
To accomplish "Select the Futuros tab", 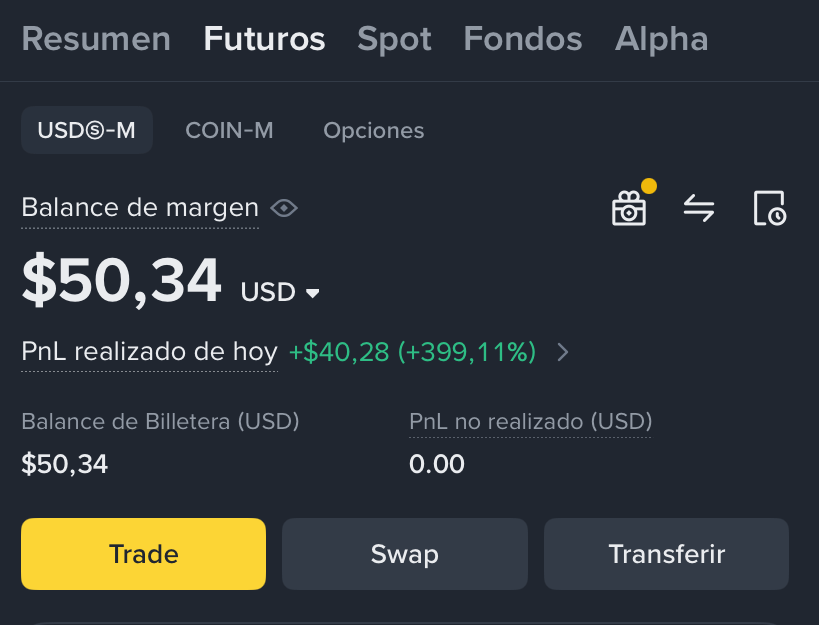I will [x=264, y=39].
